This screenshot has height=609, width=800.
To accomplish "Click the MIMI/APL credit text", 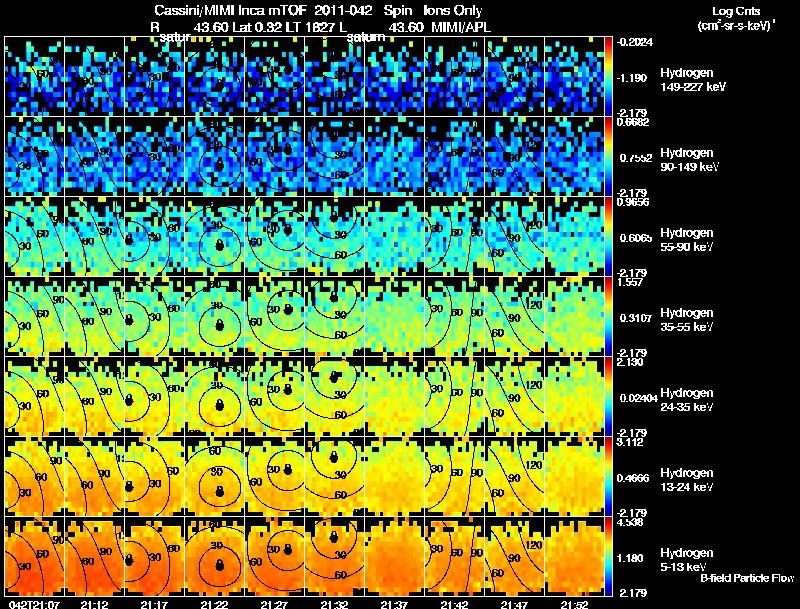I will tap(461, 27).
